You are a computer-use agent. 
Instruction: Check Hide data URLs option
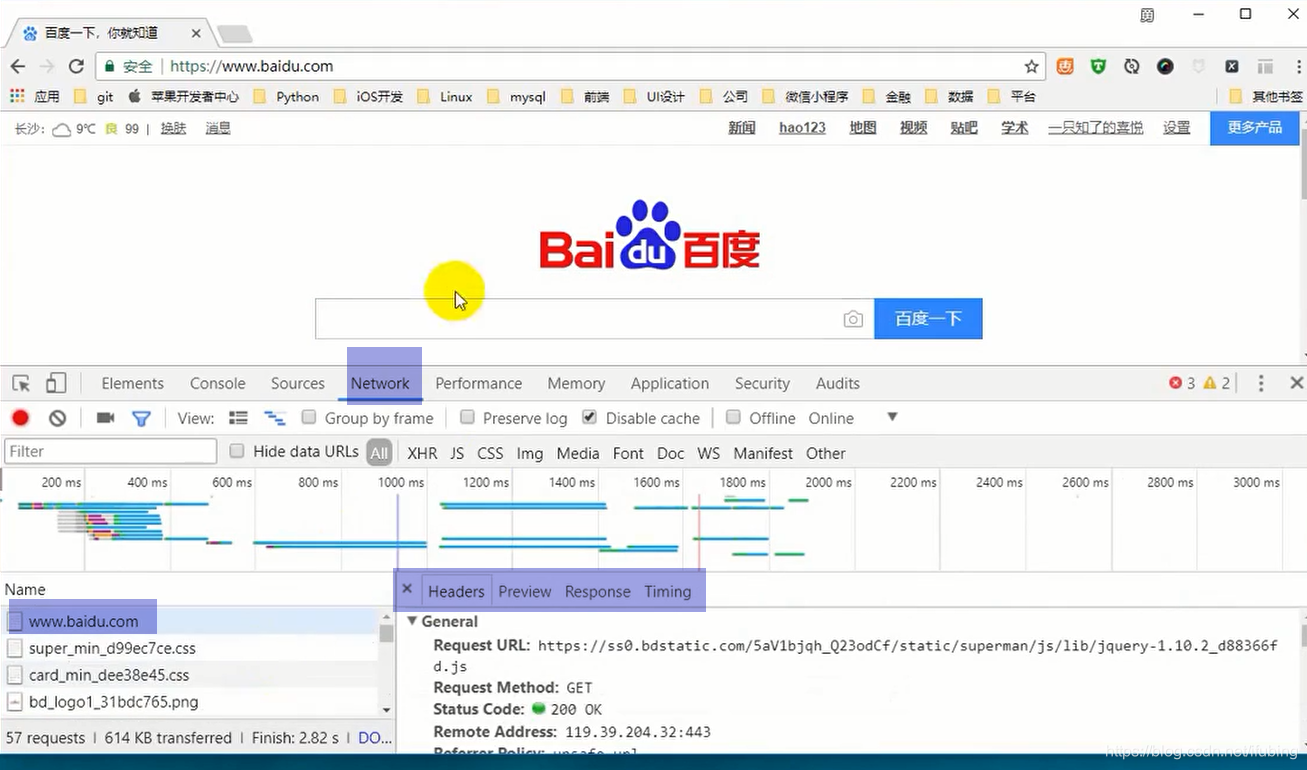click(237, 451)
